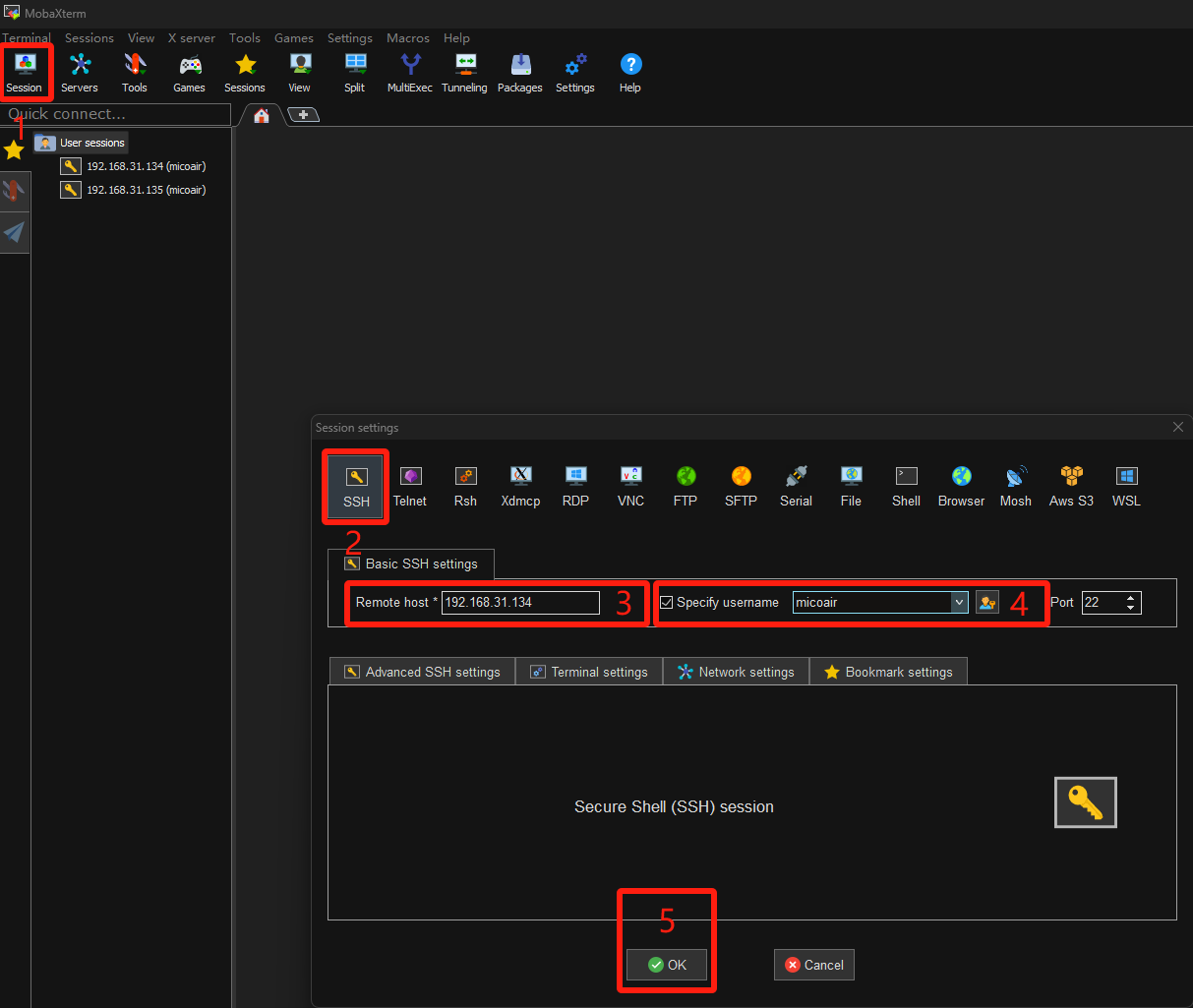The height and width of the screenshot is (1008, 1193).
Task: Select the Telnet session type
Action: [x=410, y=486]
